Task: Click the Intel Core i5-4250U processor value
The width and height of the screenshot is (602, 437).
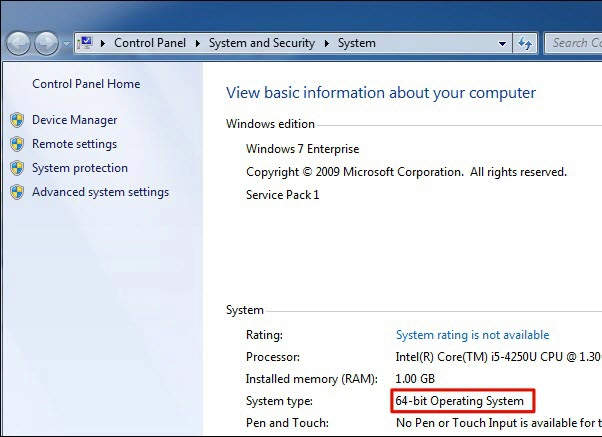Action: (x=498, y=357)
